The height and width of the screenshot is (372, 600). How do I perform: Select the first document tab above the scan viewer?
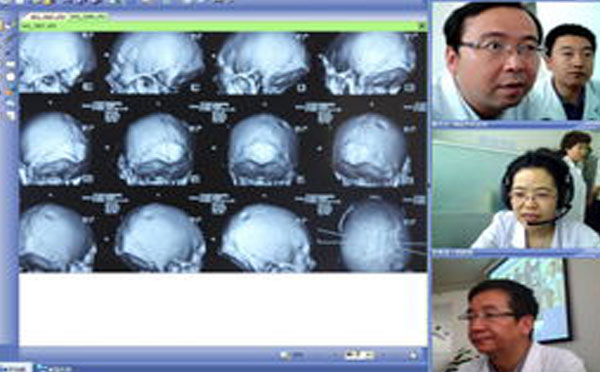click(x=47, y=17)
